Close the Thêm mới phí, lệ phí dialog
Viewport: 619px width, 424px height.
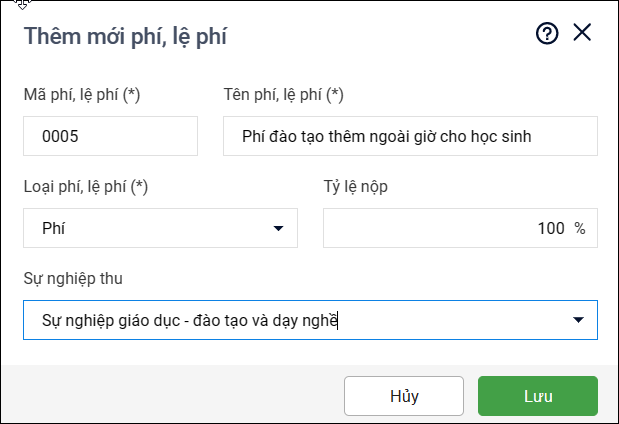(582, 33)
